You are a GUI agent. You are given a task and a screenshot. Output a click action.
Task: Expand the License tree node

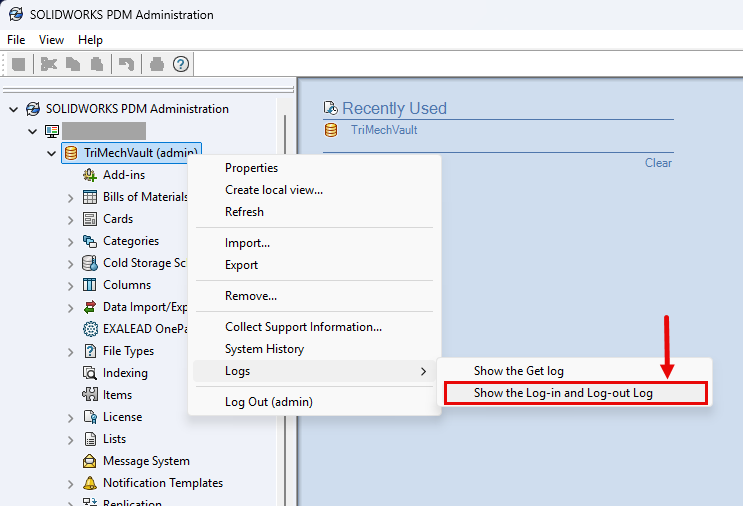click(x=71, y=417)
